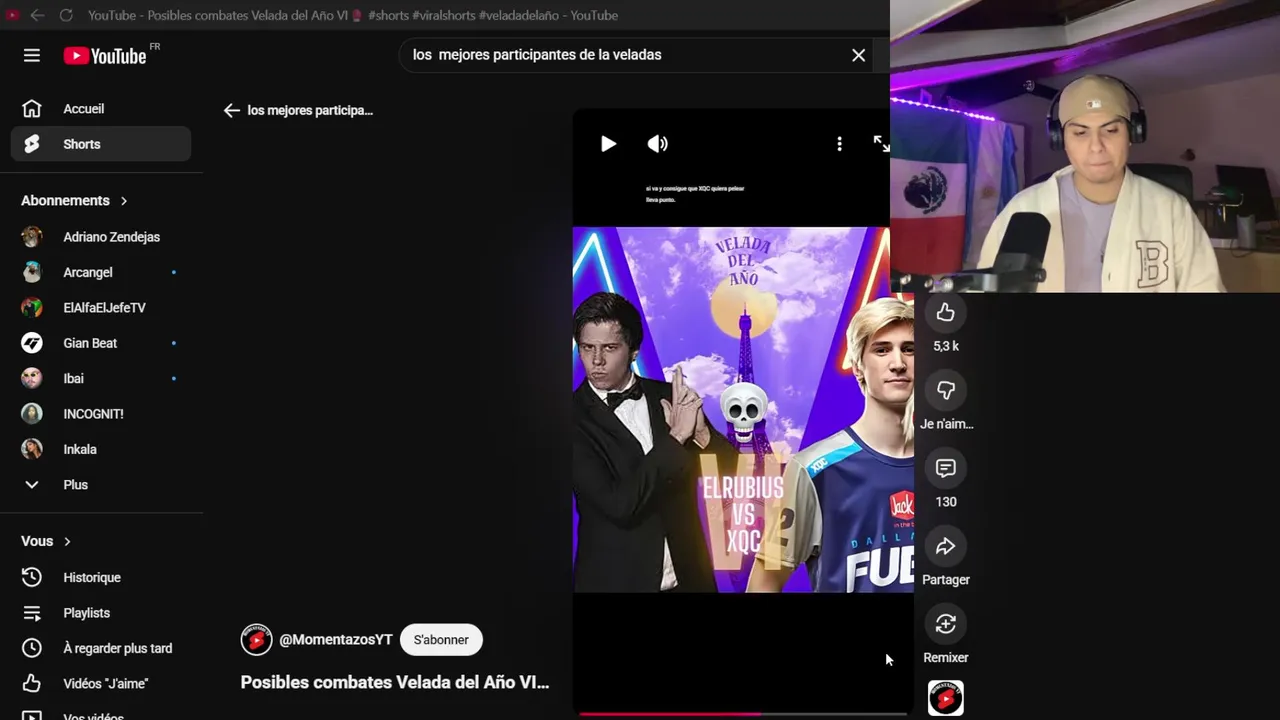Go back with the left arrow

click(x=232, y=111)
